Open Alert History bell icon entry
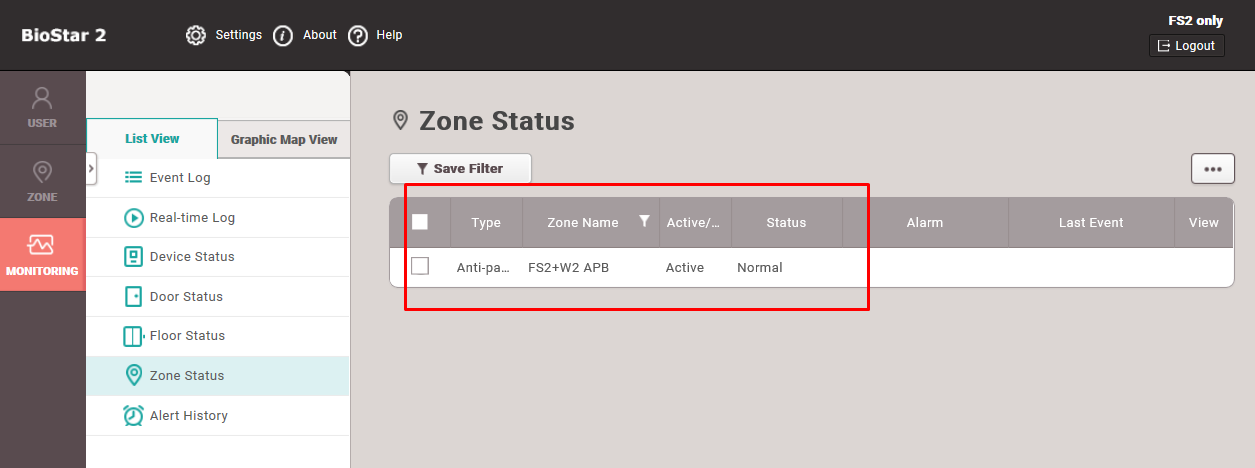Viewport: 1255px width, 468px height. click(x=134, y=416)
